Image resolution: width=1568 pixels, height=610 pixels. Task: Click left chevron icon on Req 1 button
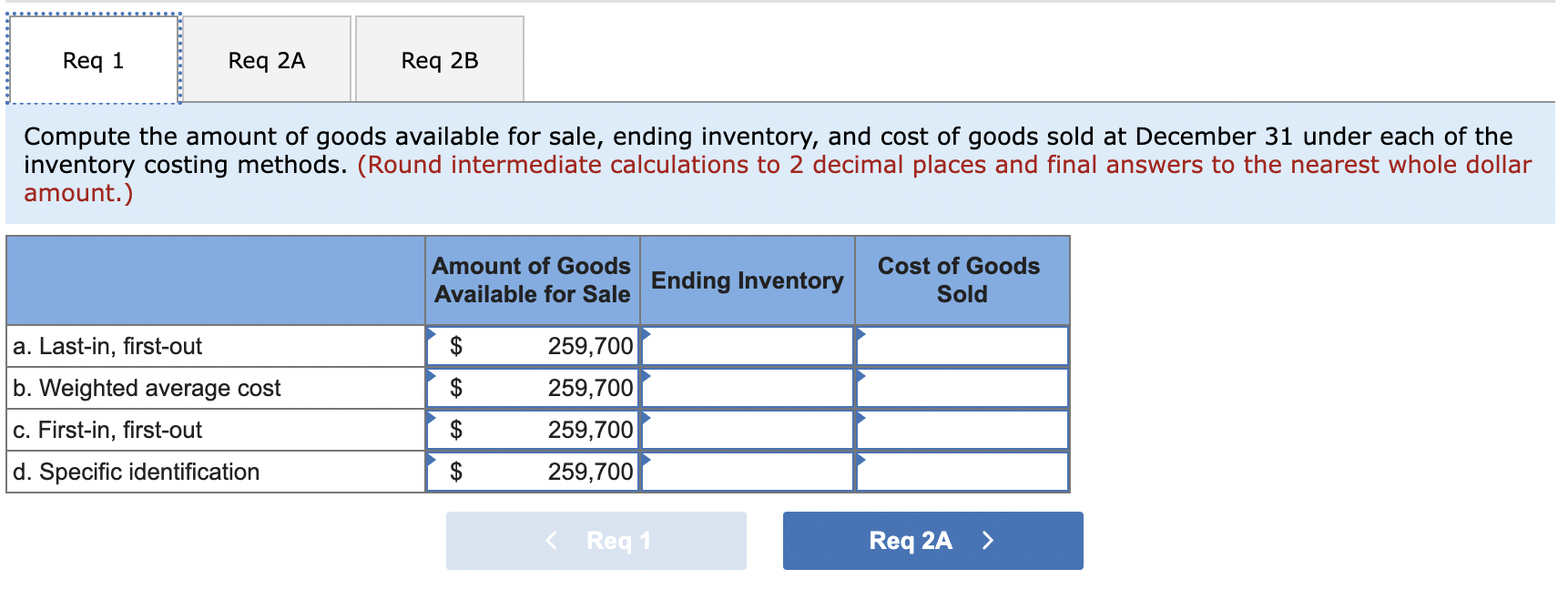(x=551, y=541)
